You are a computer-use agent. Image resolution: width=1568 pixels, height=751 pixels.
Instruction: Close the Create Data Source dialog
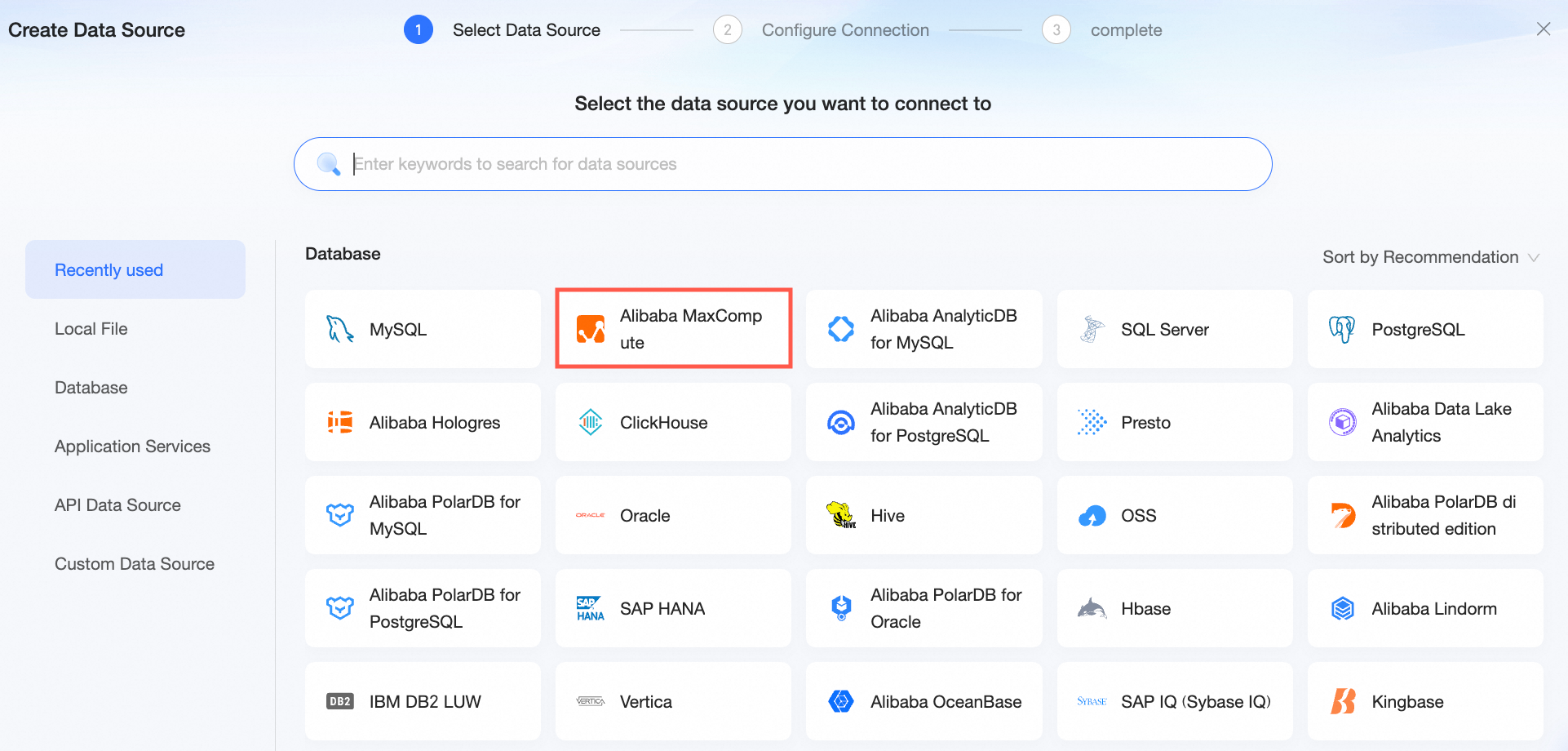click(x=1543, y=29)
